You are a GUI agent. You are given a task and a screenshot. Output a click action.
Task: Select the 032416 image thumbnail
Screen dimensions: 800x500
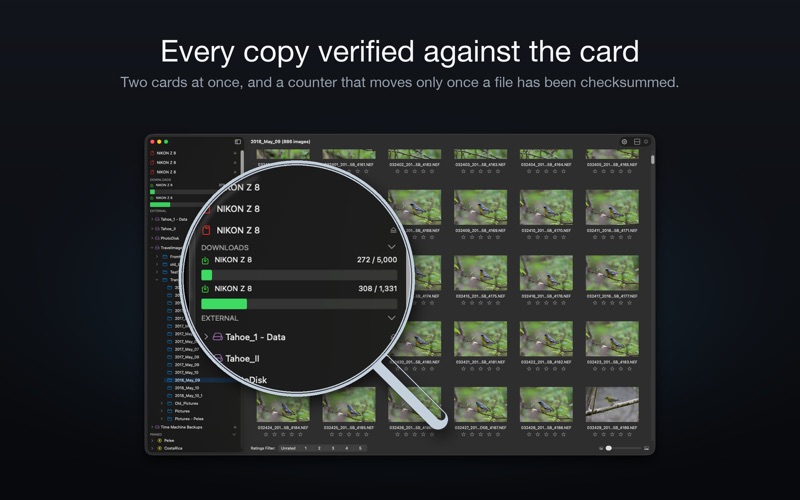[x=546, y=273]
